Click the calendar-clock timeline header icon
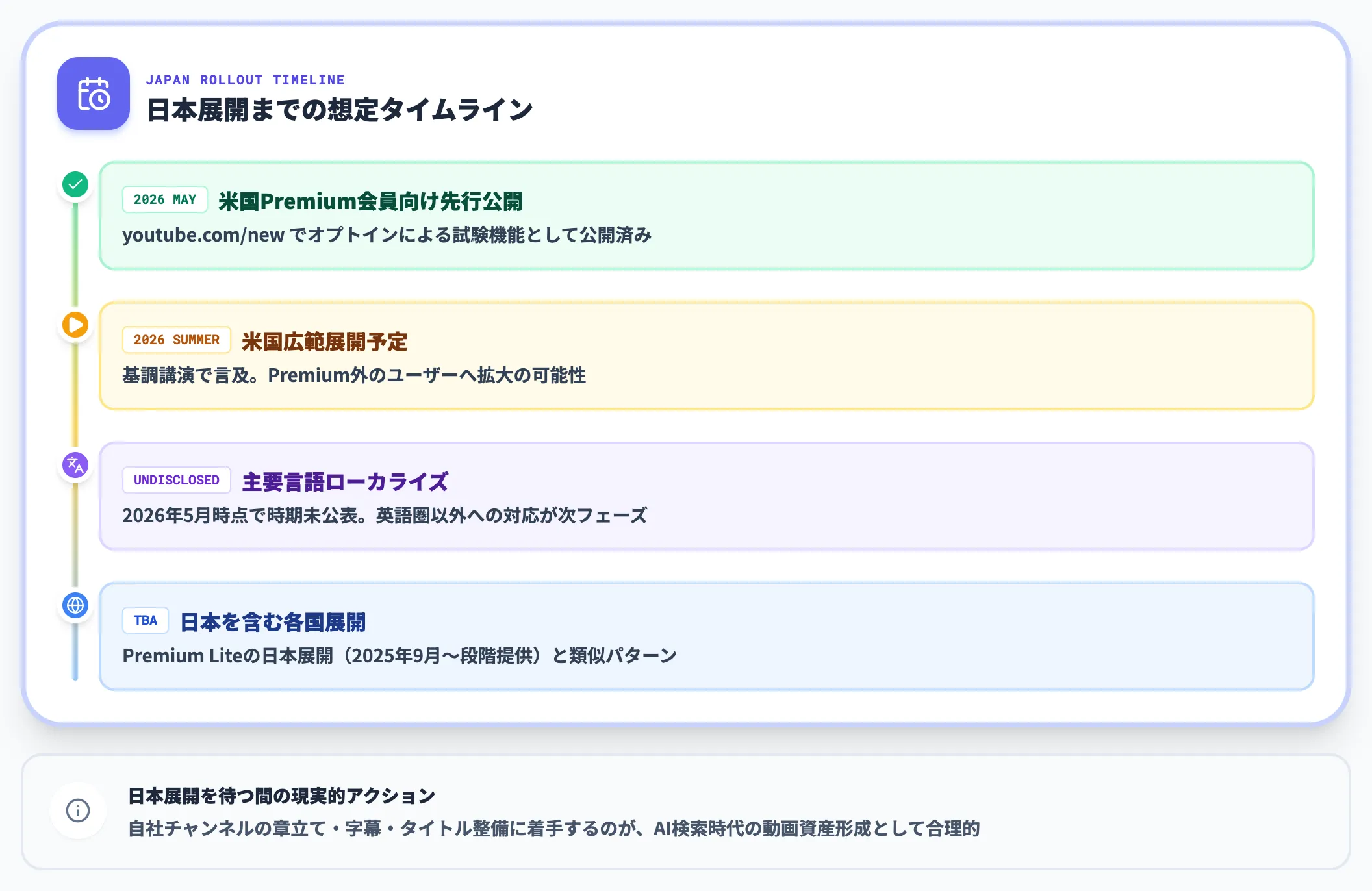 [x=94, y=94]
